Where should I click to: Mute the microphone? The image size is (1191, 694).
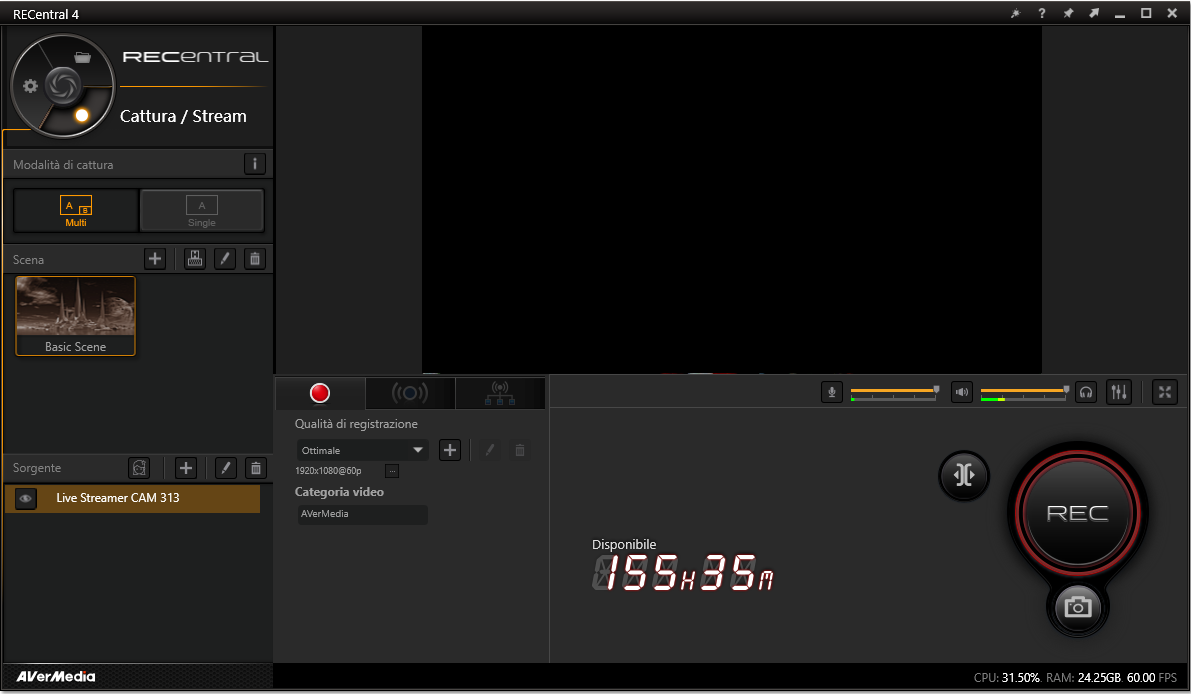point(832,392)
